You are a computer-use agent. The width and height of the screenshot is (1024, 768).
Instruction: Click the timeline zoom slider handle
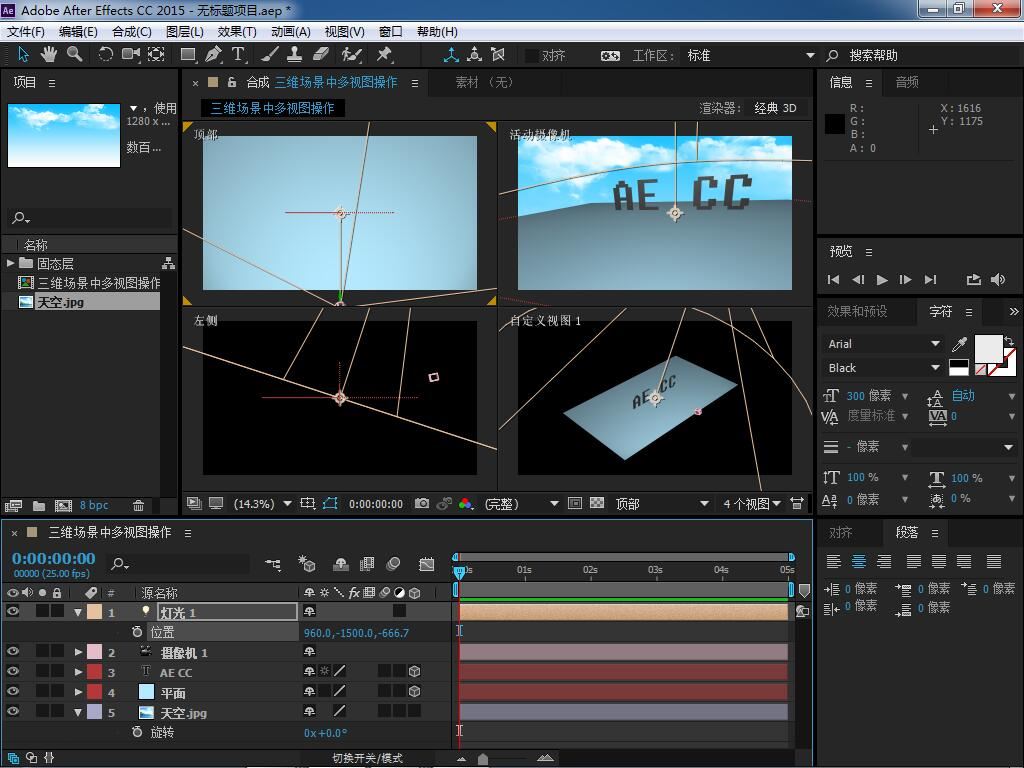click(483, 759)
